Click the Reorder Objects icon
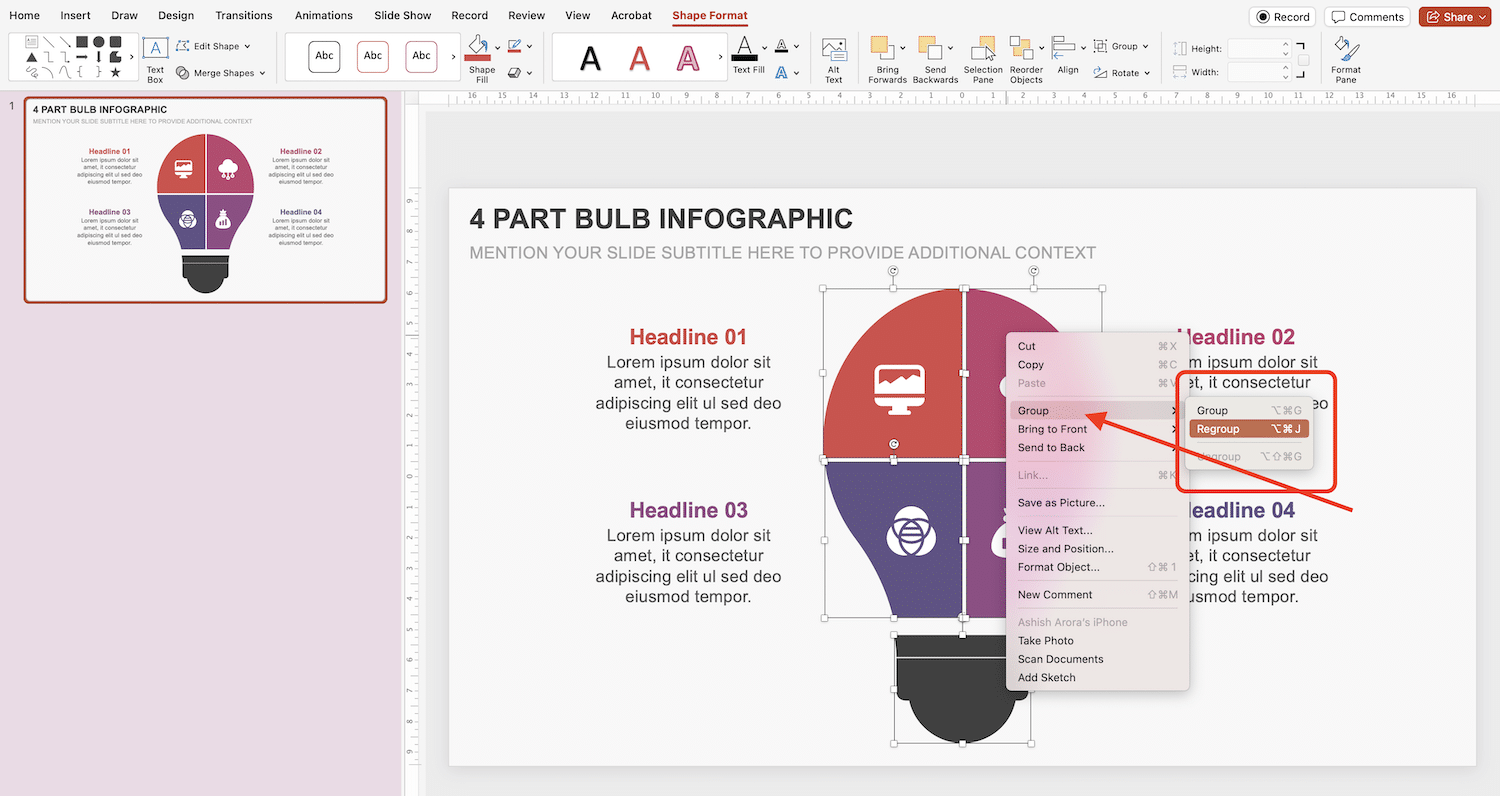Image resolution: width=1500 pixels, height=796 pixels. [x=1020, y=48]
